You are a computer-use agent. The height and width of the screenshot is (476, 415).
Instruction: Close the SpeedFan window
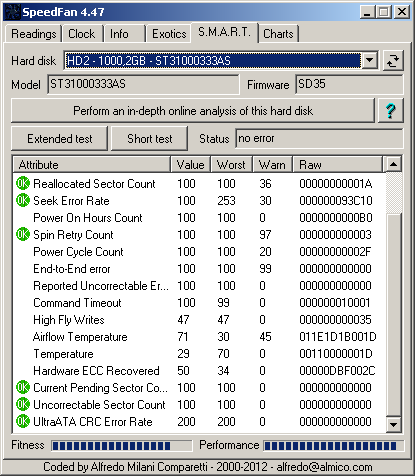402,12
